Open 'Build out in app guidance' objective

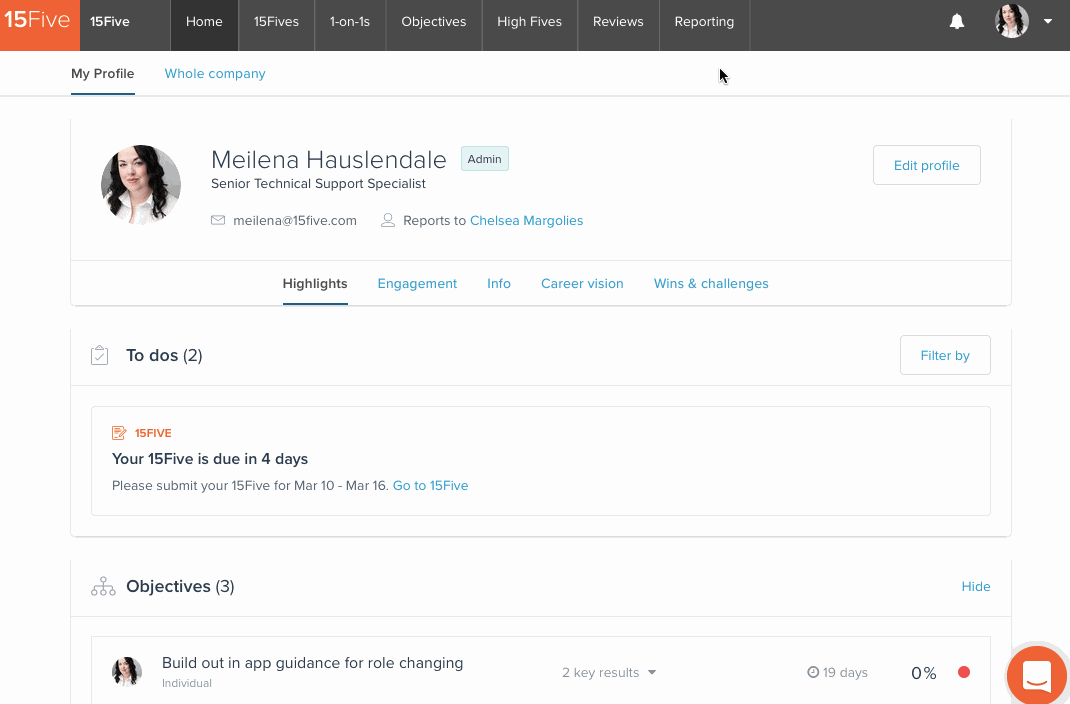point(313,663)
